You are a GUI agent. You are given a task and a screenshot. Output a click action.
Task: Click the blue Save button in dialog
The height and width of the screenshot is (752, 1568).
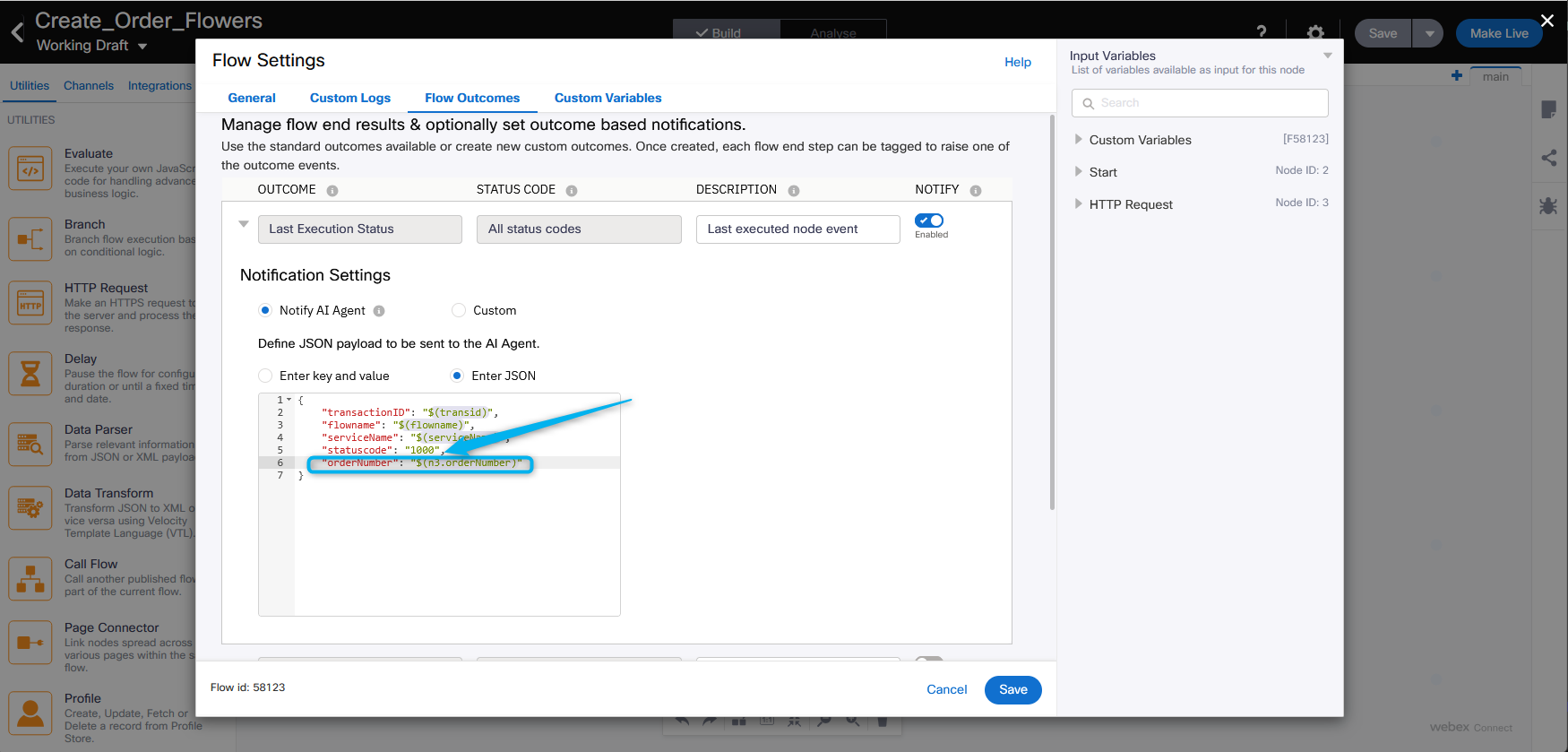1012,690
